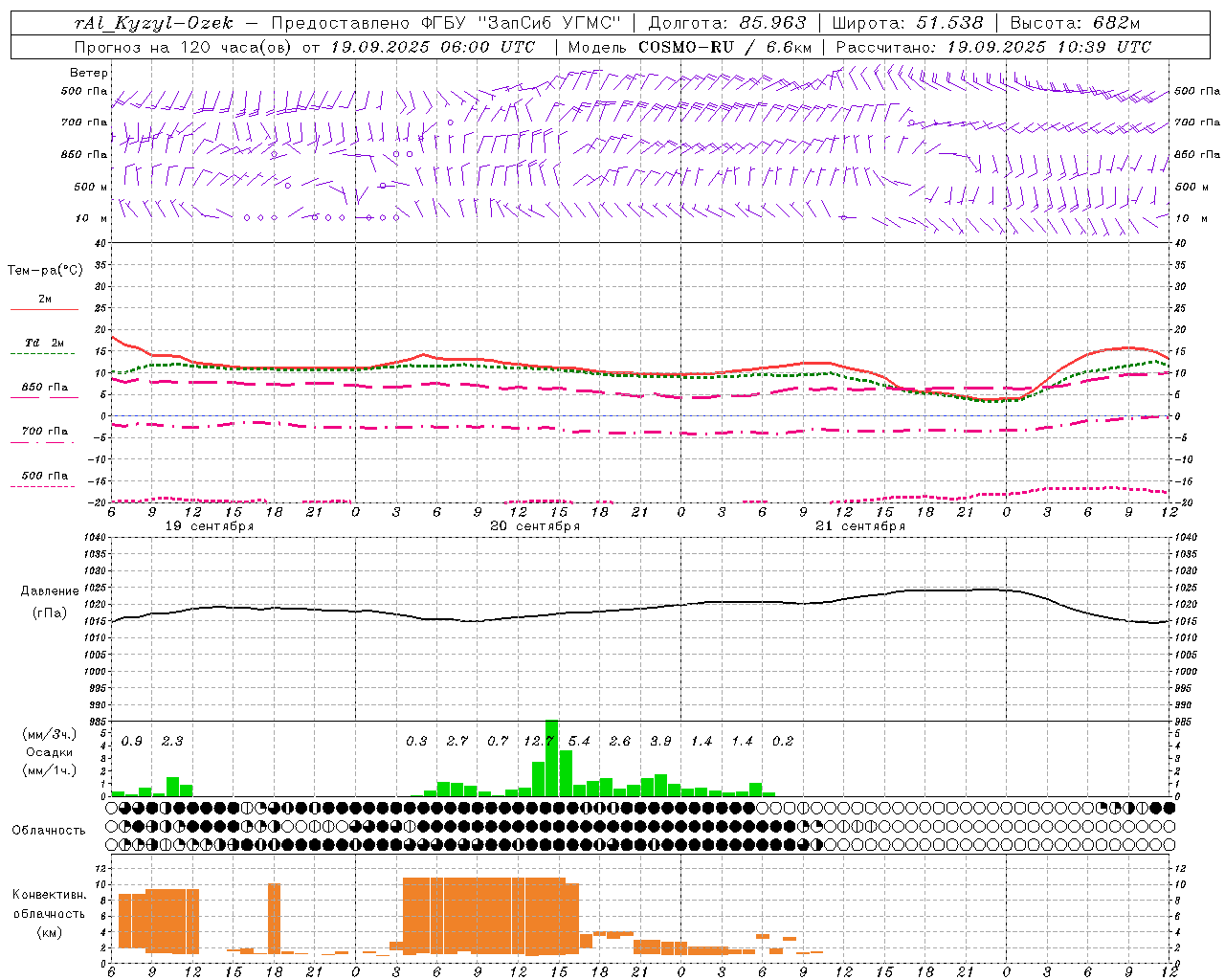The height and width of the screenshot is (980, 1225).
Task: Click the 12.7 precipitation peak value
Action: (x=539, y=742)
